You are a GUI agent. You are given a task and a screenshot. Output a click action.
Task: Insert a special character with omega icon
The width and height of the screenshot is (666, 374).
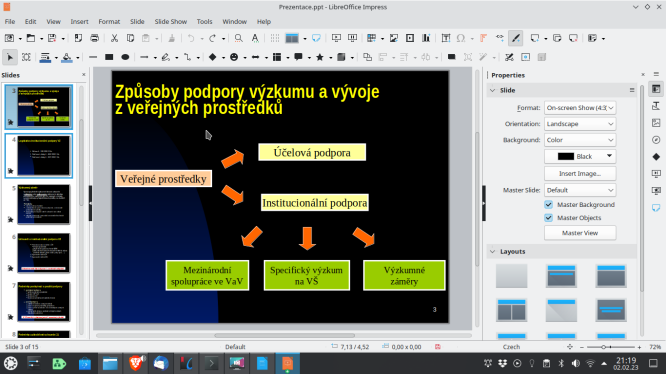tap(461, 38)
